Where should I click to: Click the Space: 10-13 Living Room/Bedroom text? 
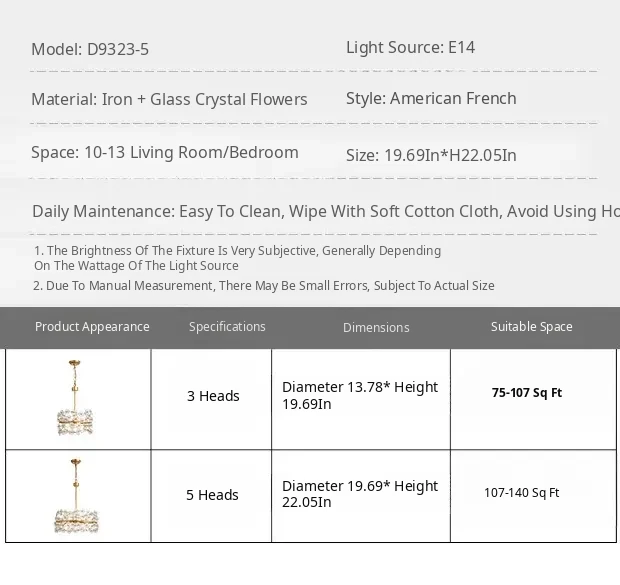165,153
